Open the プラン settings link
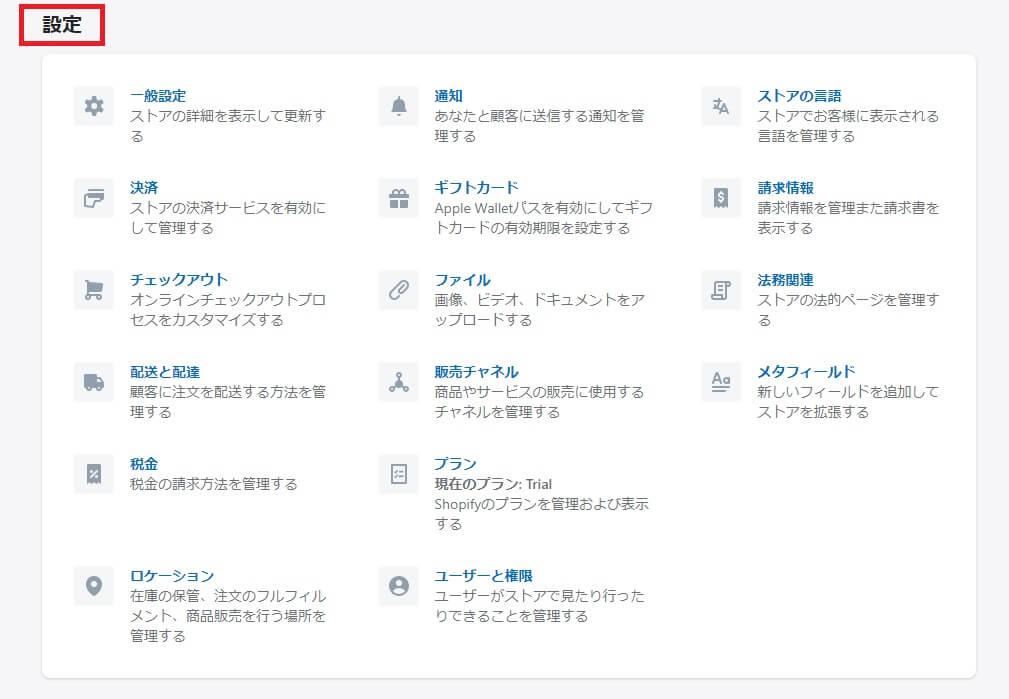 tap(455, 464)
